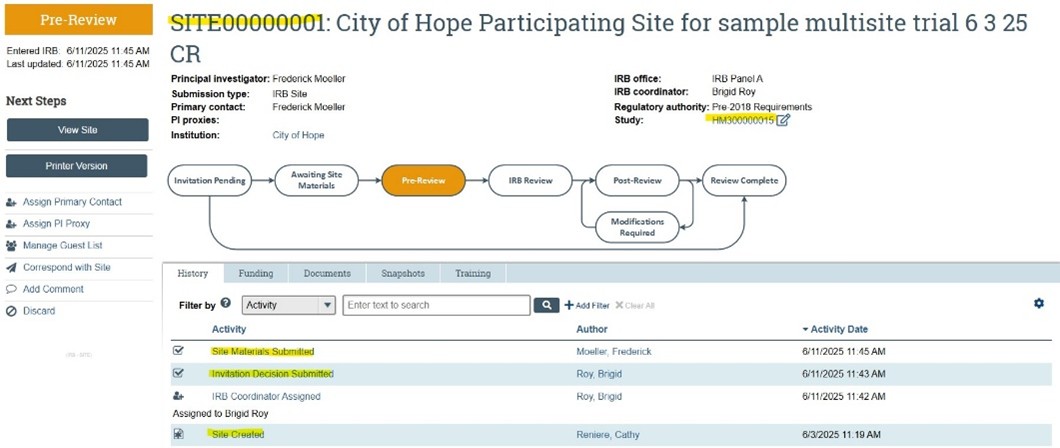The width and height of the screenshot is (1060, 448).
Task: Click the Filter by help question-mark icon
Action: click(226, 303)
